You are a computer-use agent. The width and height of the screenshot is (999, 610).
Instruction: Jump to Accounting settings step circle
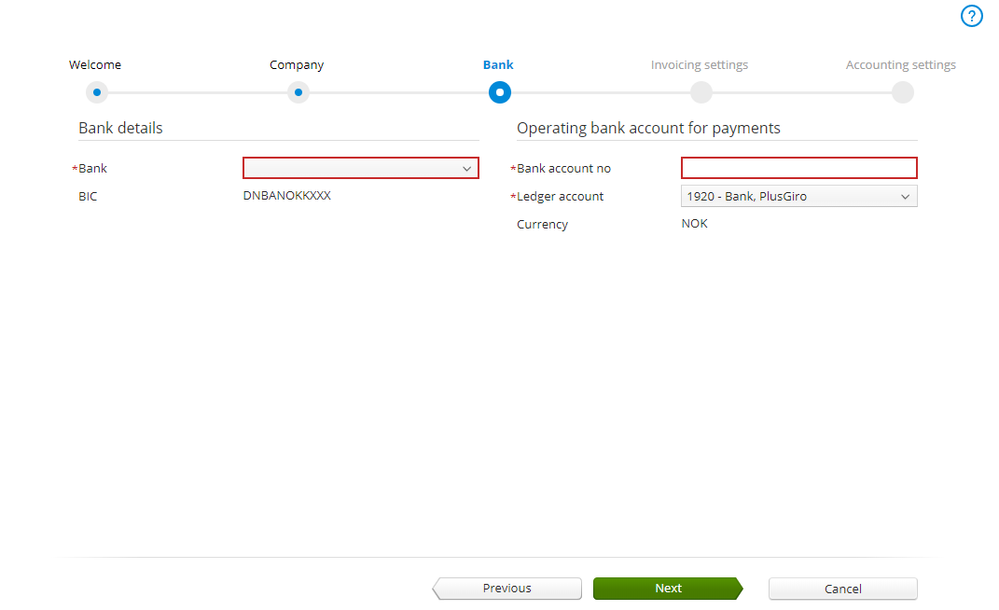pyautogui.click(x=902, y=92)
